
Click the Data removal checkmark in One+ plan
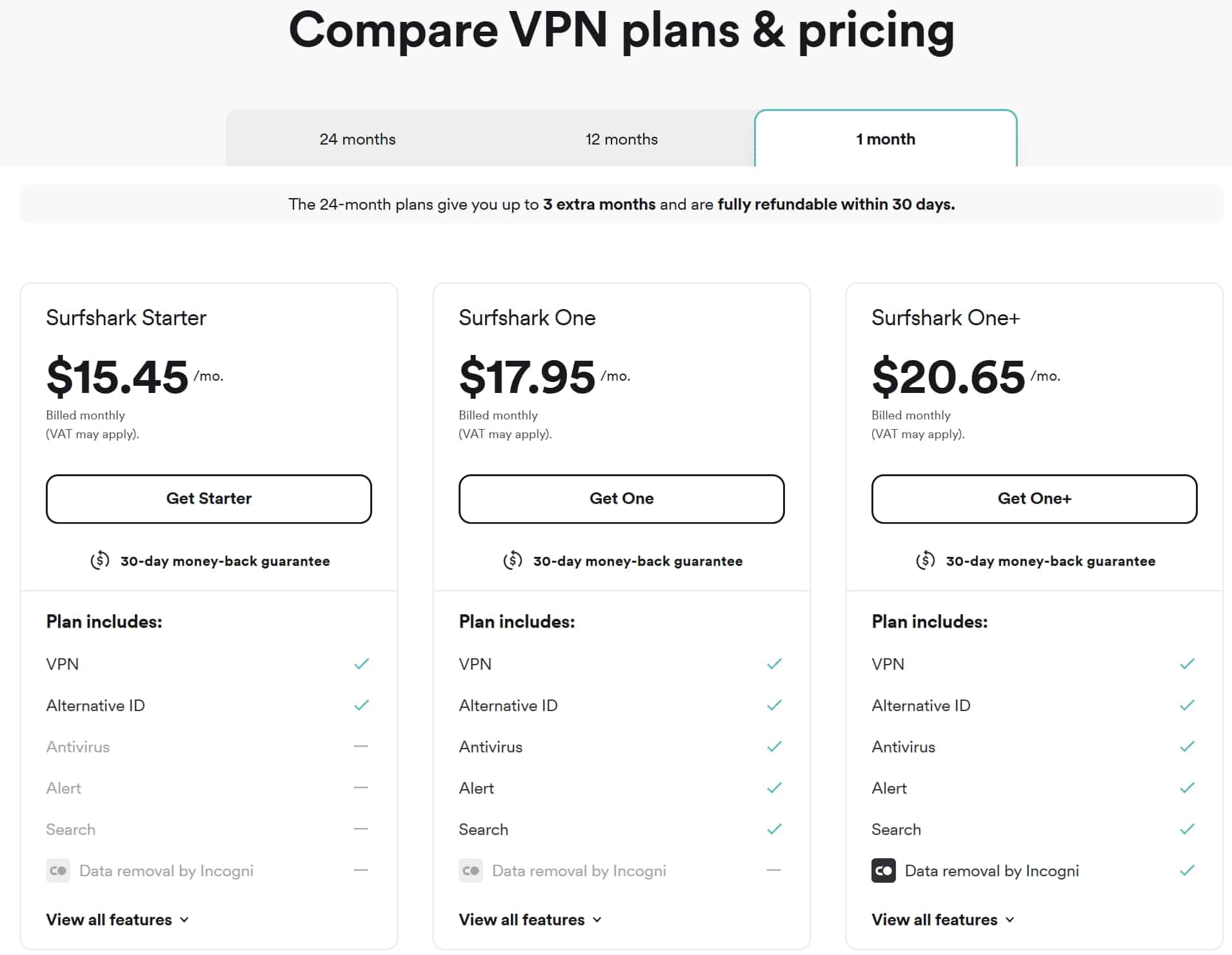(x=1187, y=870)
